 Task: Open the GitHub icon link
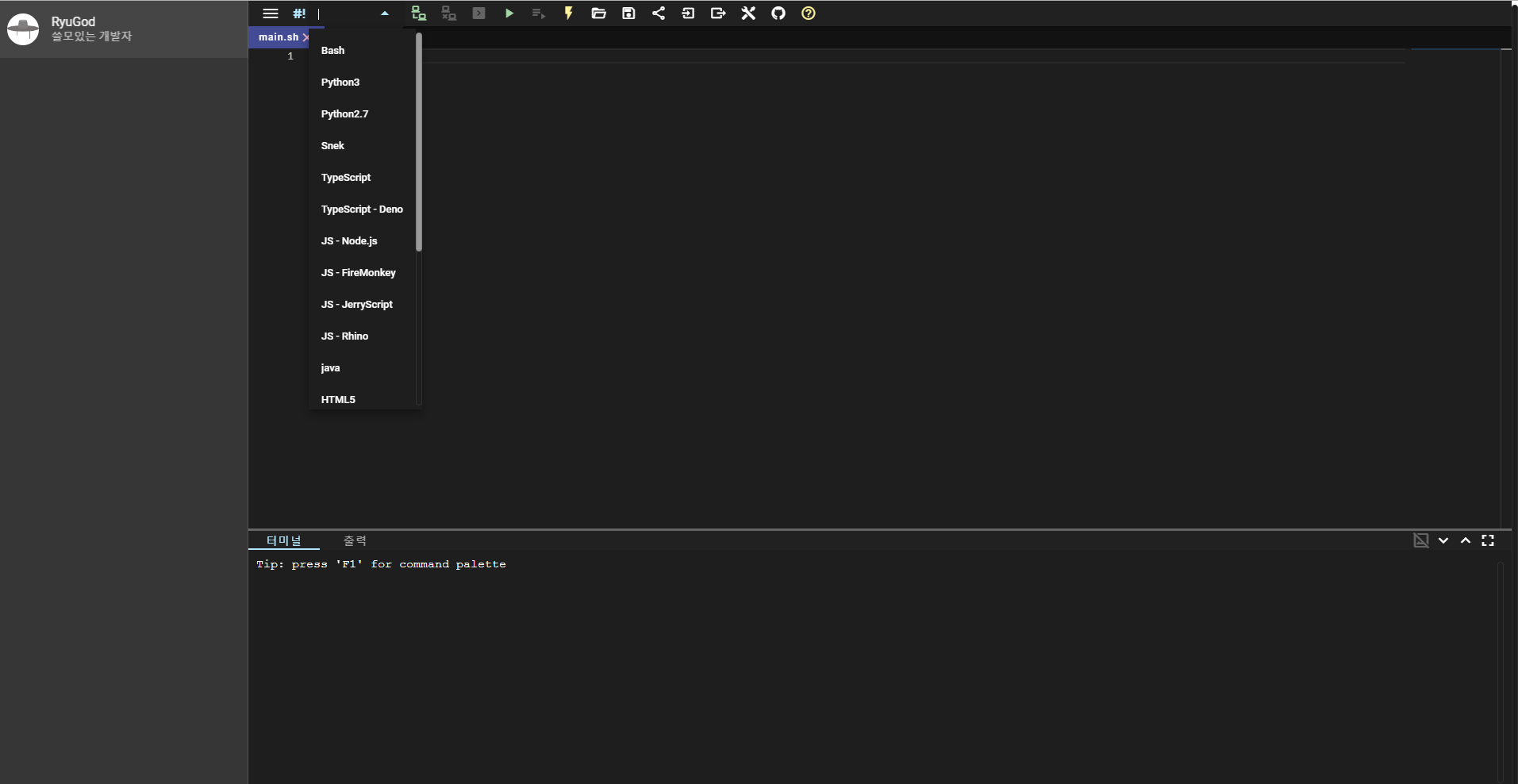(778, 13)
